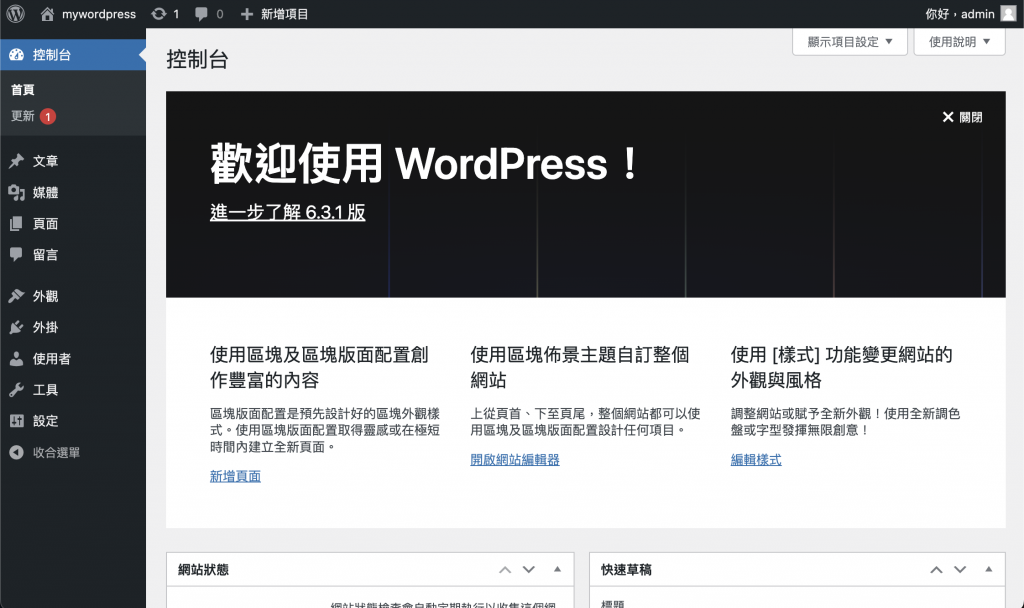Click the 新增頁面 link
1024x608 pixels.
(235, 476)
